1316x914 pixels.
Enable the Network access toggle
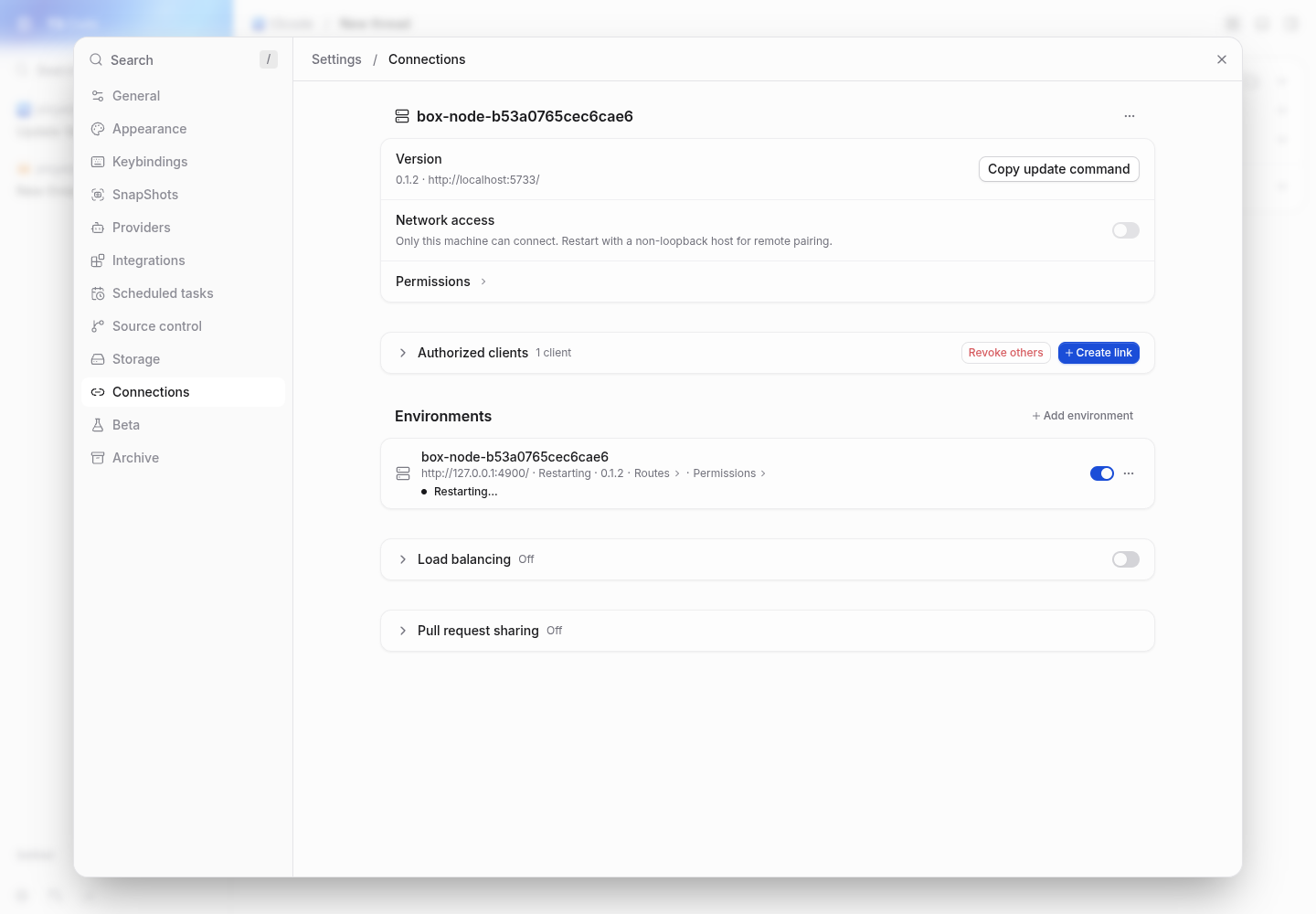point(1126,230)
